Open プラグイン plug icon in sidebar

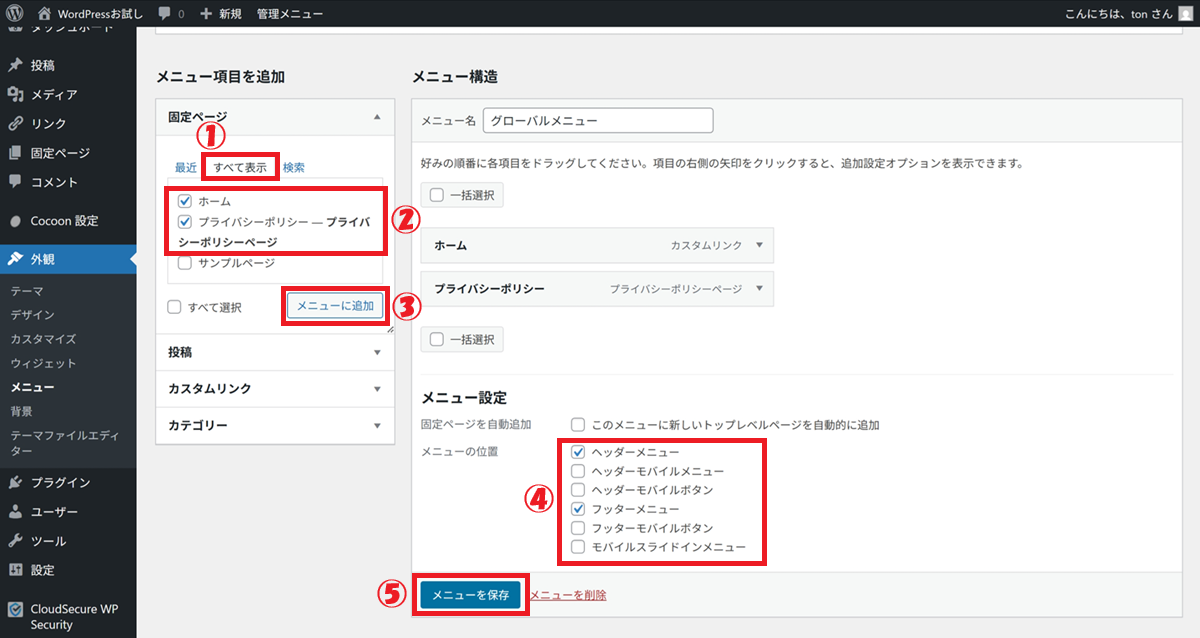[x=15, y=482]
